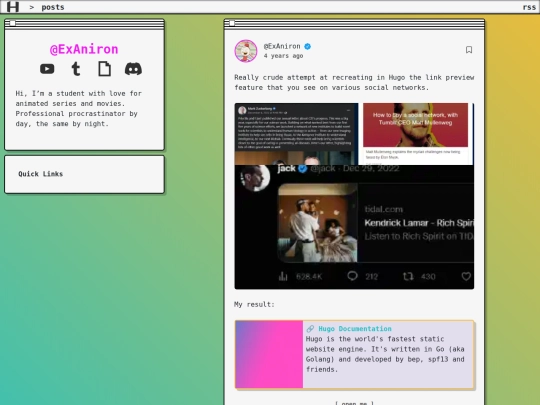
Task: Click the profile bio text about animated series
Action: point(79,108)
